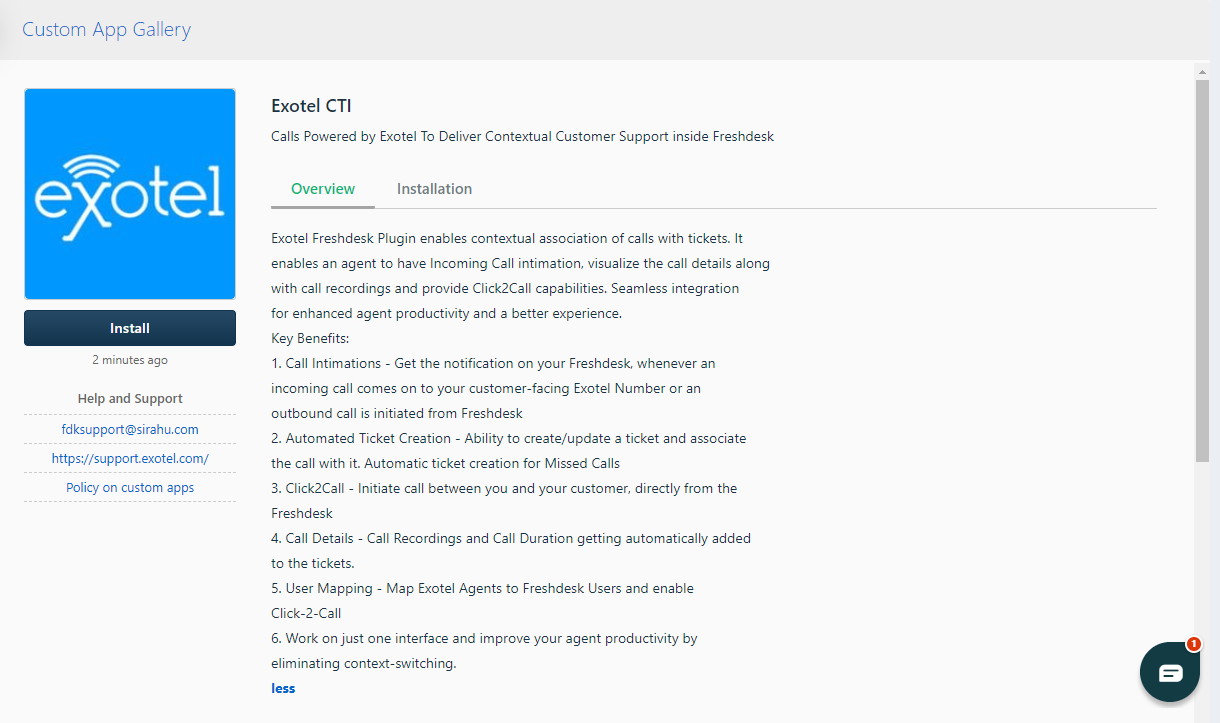Screen dimensions: 1220x723
Task: Visit the support.exotel.com link
Action: (x=130, y=458)
